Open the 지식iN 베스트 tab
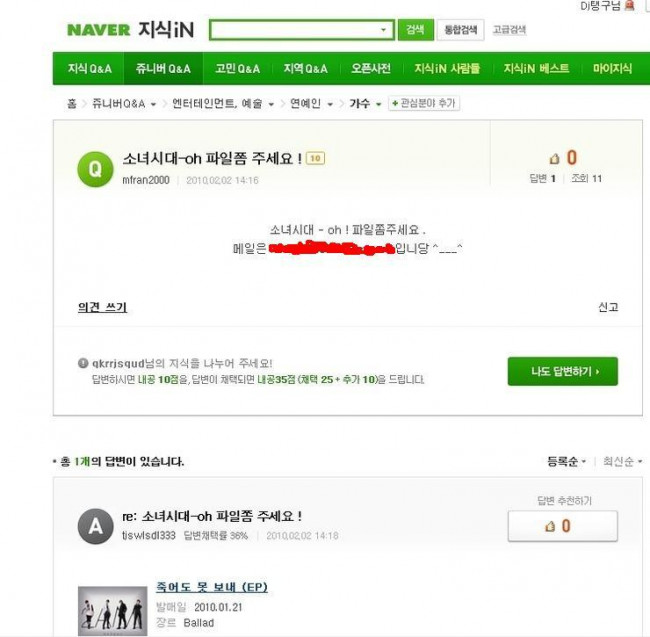This screenshot has width=650, height=637. click(536, 68)
